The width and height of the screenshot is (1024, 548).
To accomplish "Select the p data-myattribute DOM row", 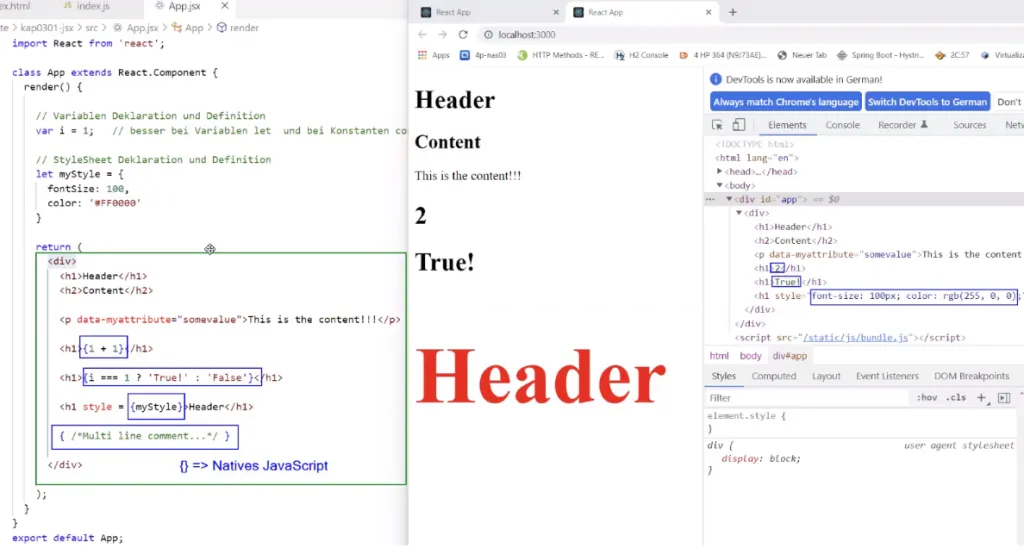I will [888, 254].
